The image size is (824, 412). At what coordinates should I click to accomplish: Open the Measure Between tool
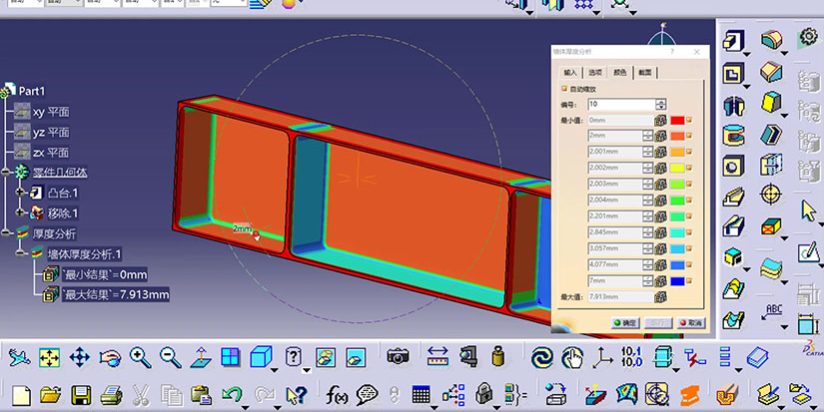pyautogui.click(x=437, y=357)
